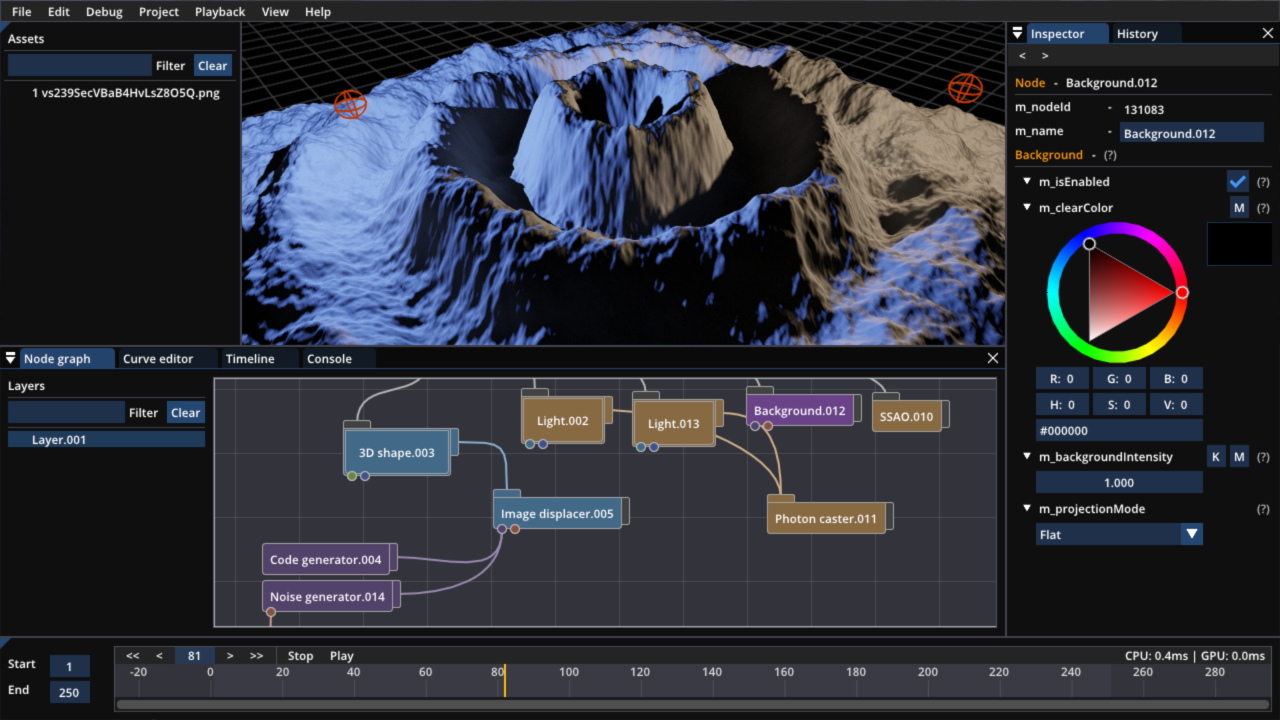The image size is (1280, 720).
Task: Click the m_projectionMode help (?) icon
Action: (x=1263, y=509)
